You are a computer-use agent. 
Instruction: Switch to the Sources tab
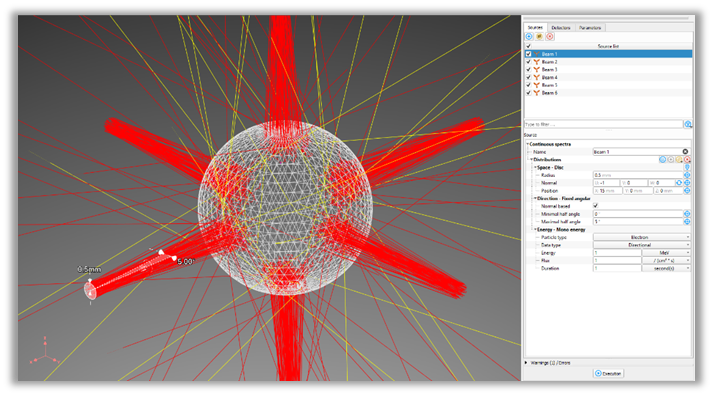pyautogui.click(x=535, y=28)
